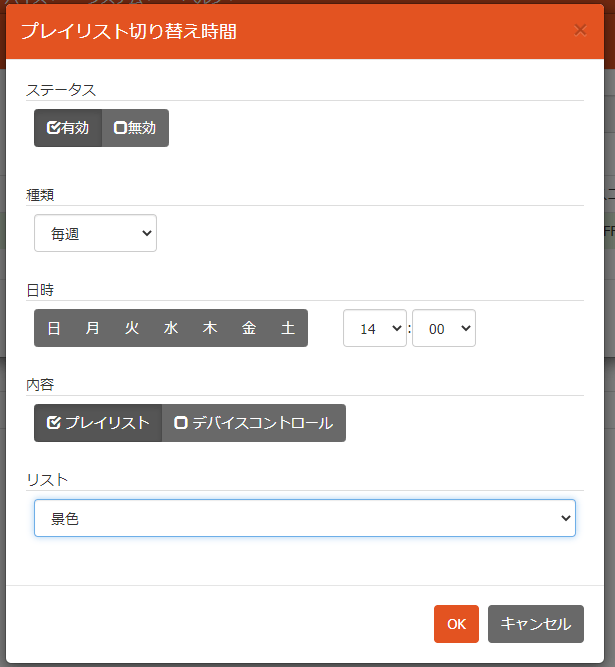Open the リスト dropdown showing 景色
Viewport: 615px width, 667px height.
(305, 518)
